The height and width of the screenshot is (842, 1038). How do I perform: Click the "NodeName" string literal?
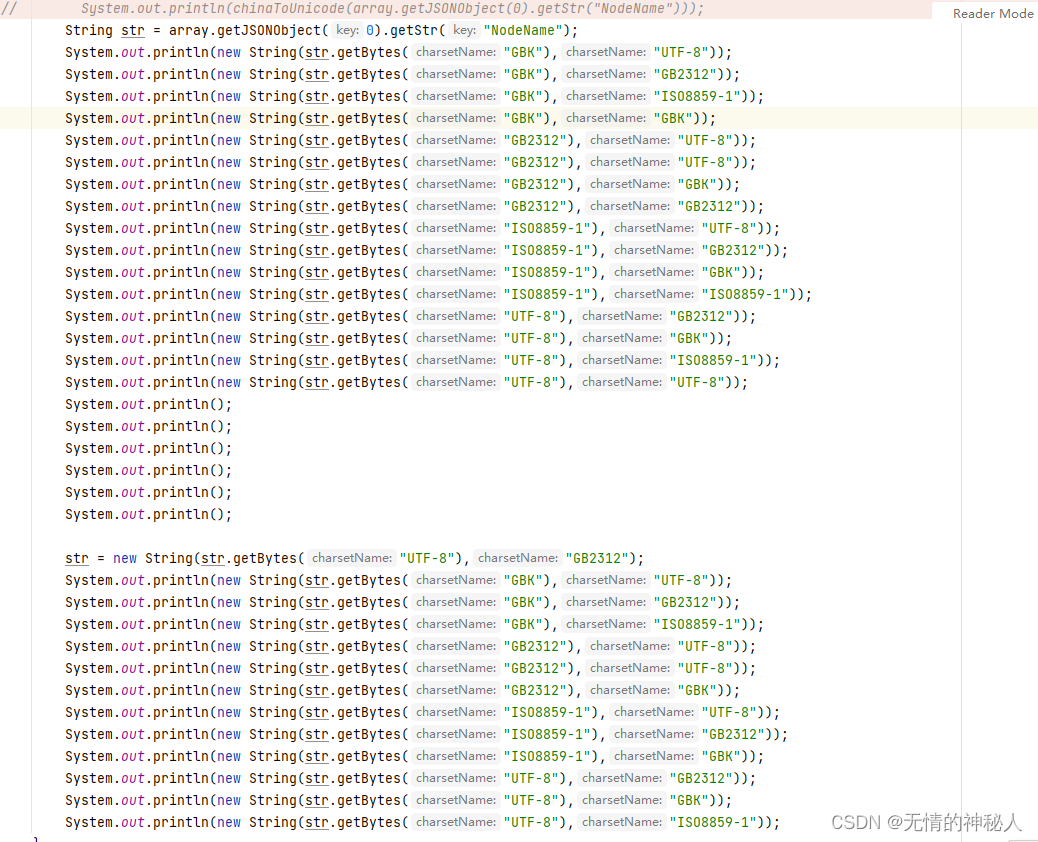click(x=524, y=30)
